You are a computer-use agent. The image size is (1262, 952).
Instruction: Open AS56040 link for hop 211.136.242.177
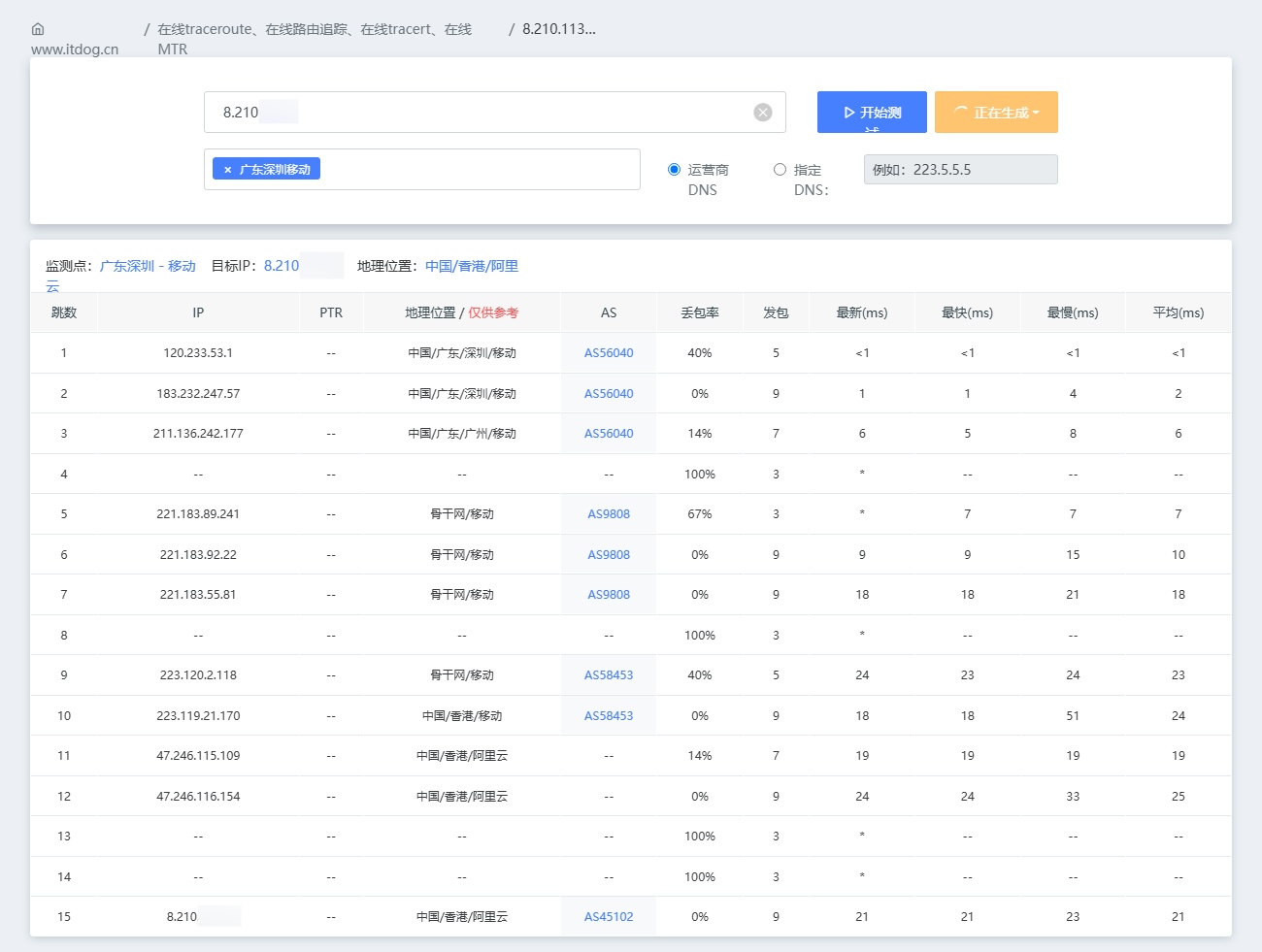tap(609, 434)
